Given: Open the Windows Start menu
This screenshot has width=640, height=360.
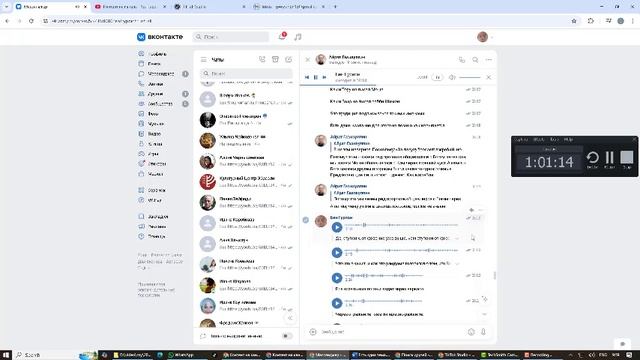Looking at the screenshot, I should (6, 355).
